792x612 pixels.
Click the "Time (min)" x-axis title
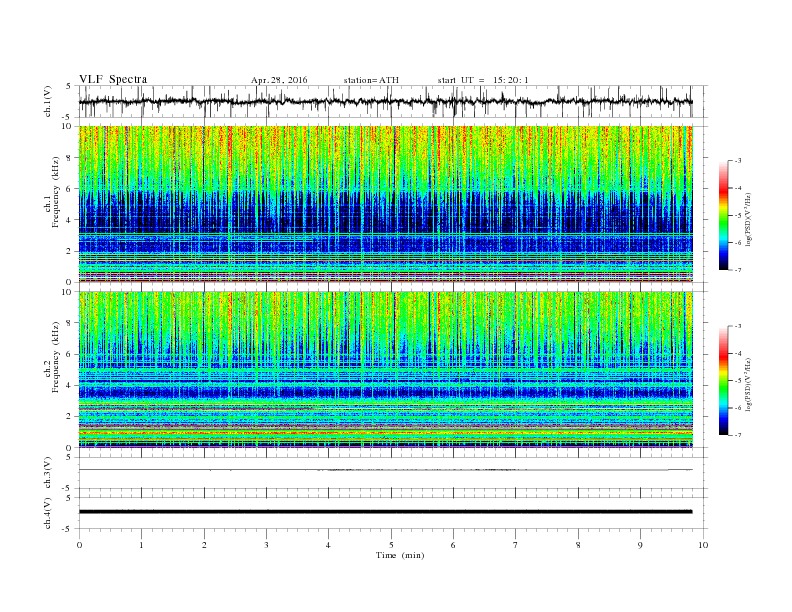[x=400, y=555]
